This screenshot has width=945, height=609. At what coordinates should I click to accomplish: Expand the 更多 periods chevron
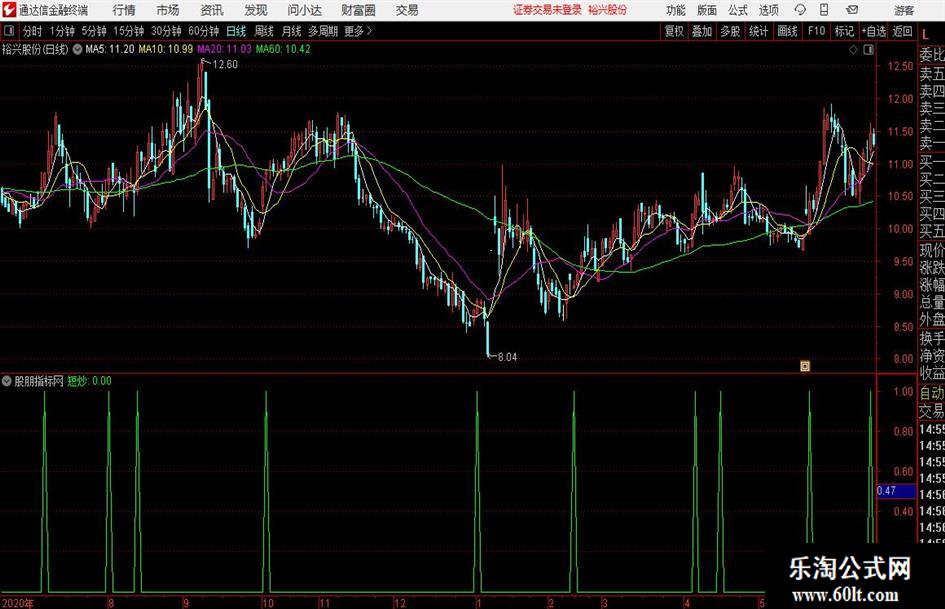pos(369,31)
